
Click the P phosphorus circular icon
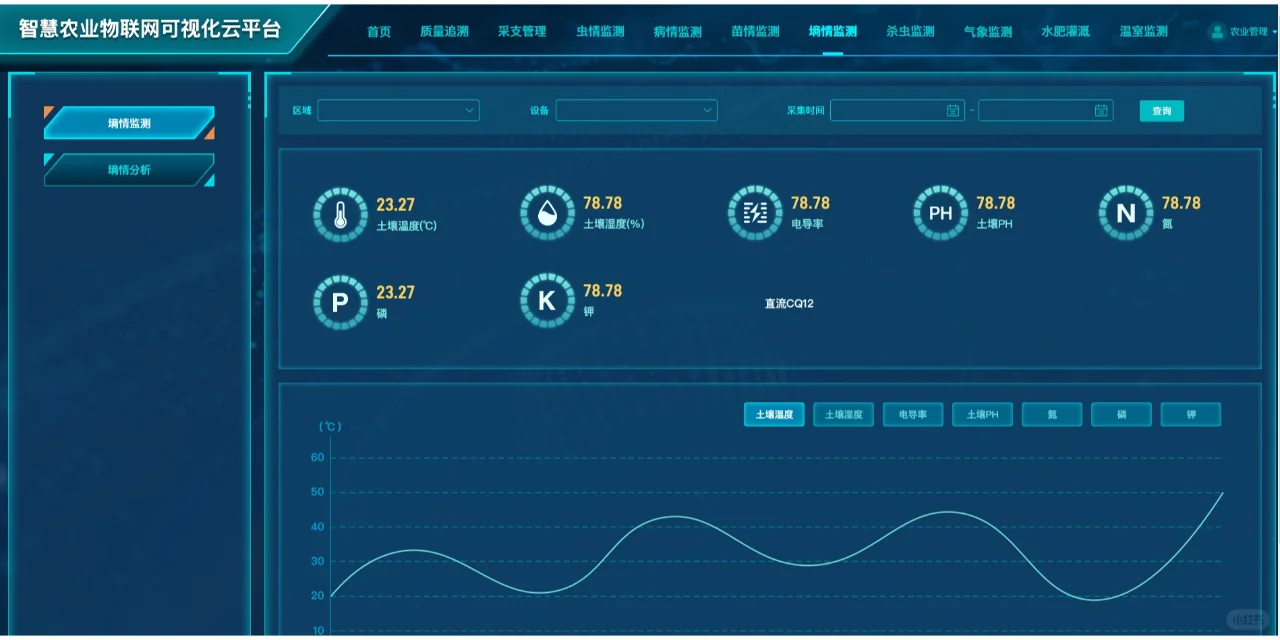(340, 302)
